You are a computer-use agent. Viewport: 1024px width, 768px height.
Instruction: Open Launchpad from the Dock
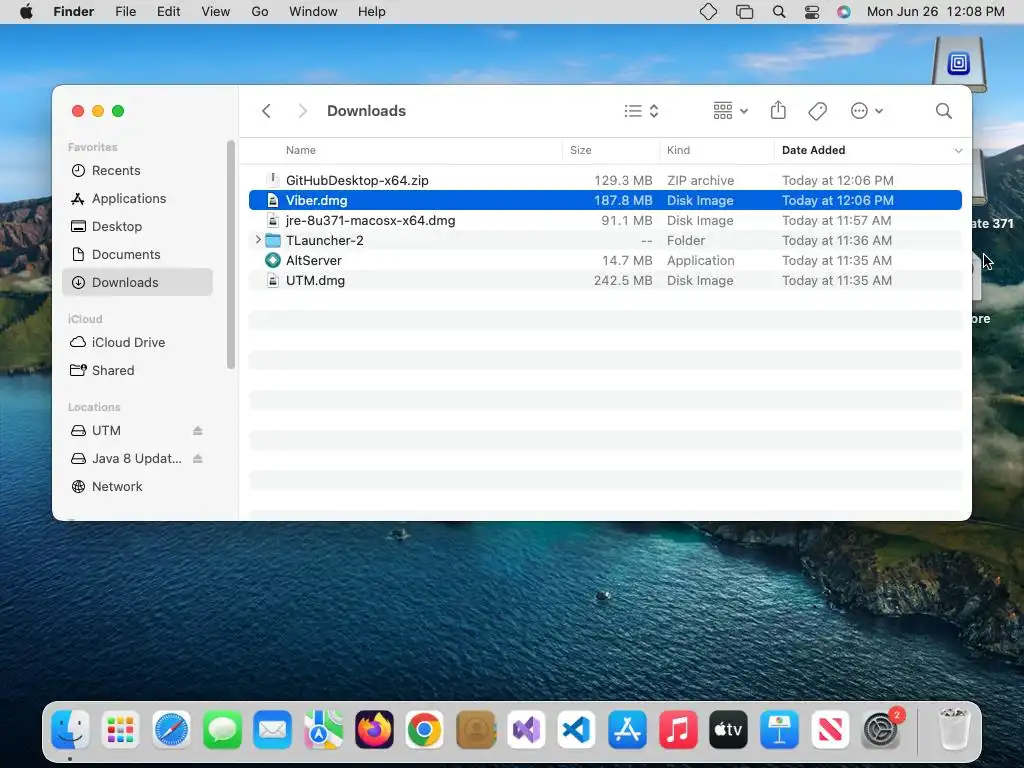121,729
